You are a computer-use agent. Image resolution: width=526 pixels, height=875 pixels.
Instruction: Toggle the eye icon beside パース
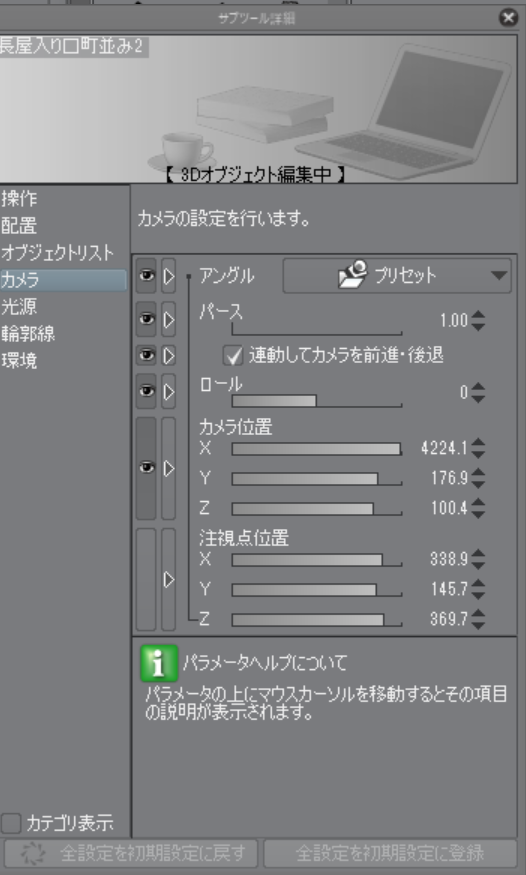[146, 319]
